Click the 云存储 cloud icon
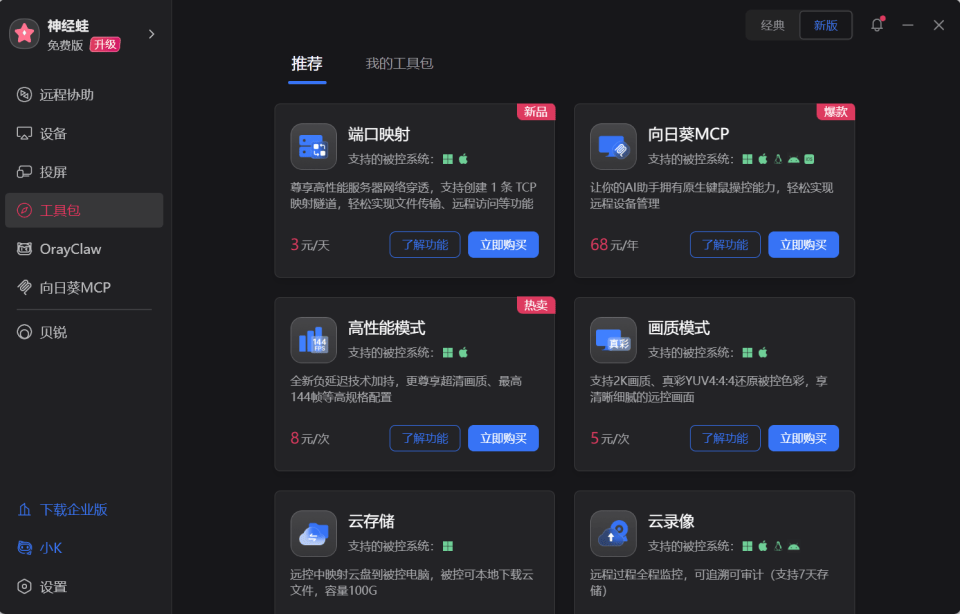The image size is (960, 614). point(313,534)
